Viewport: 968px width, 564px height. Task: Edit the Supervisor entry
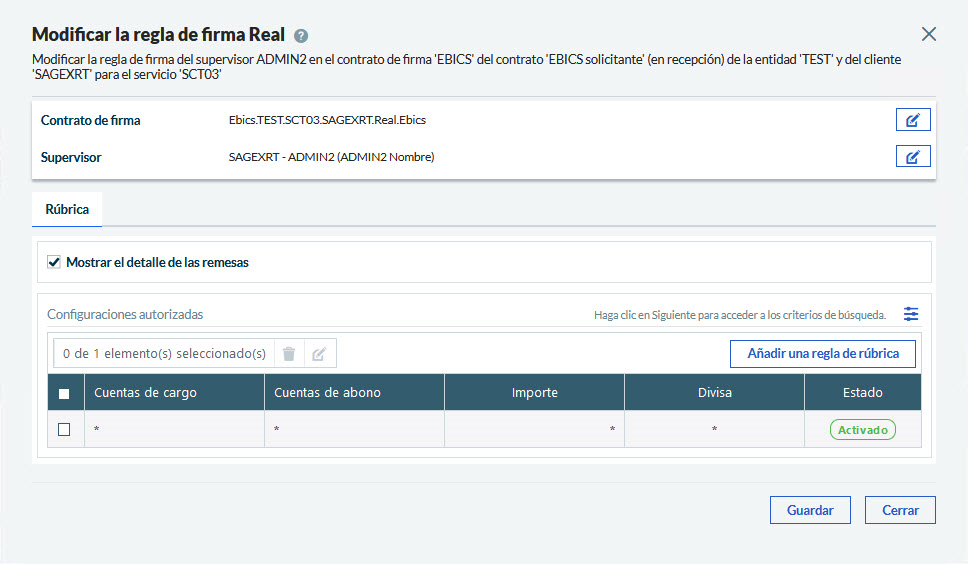[x=912, y=156]
